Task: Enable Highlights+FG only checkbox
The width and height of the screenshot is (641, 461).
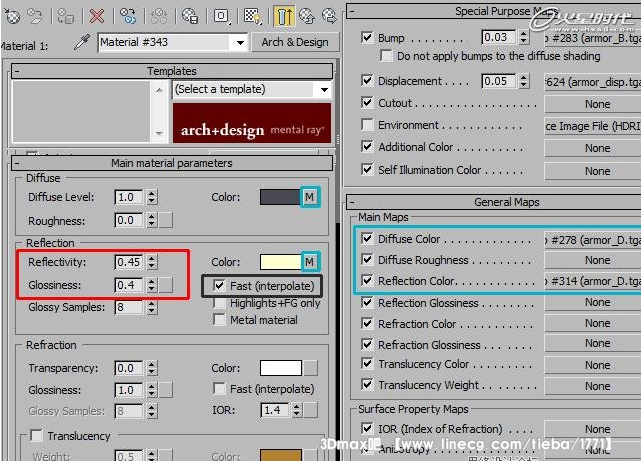Action: (220, 303)
